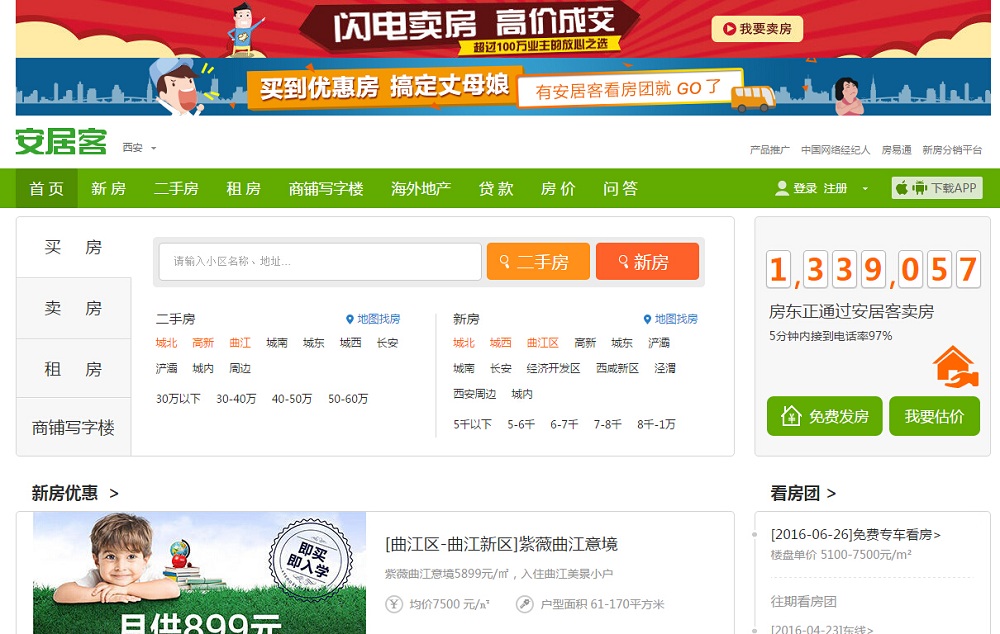
Task: Open the 二手房 nav menu item
Action: click(x=176, y=188)
